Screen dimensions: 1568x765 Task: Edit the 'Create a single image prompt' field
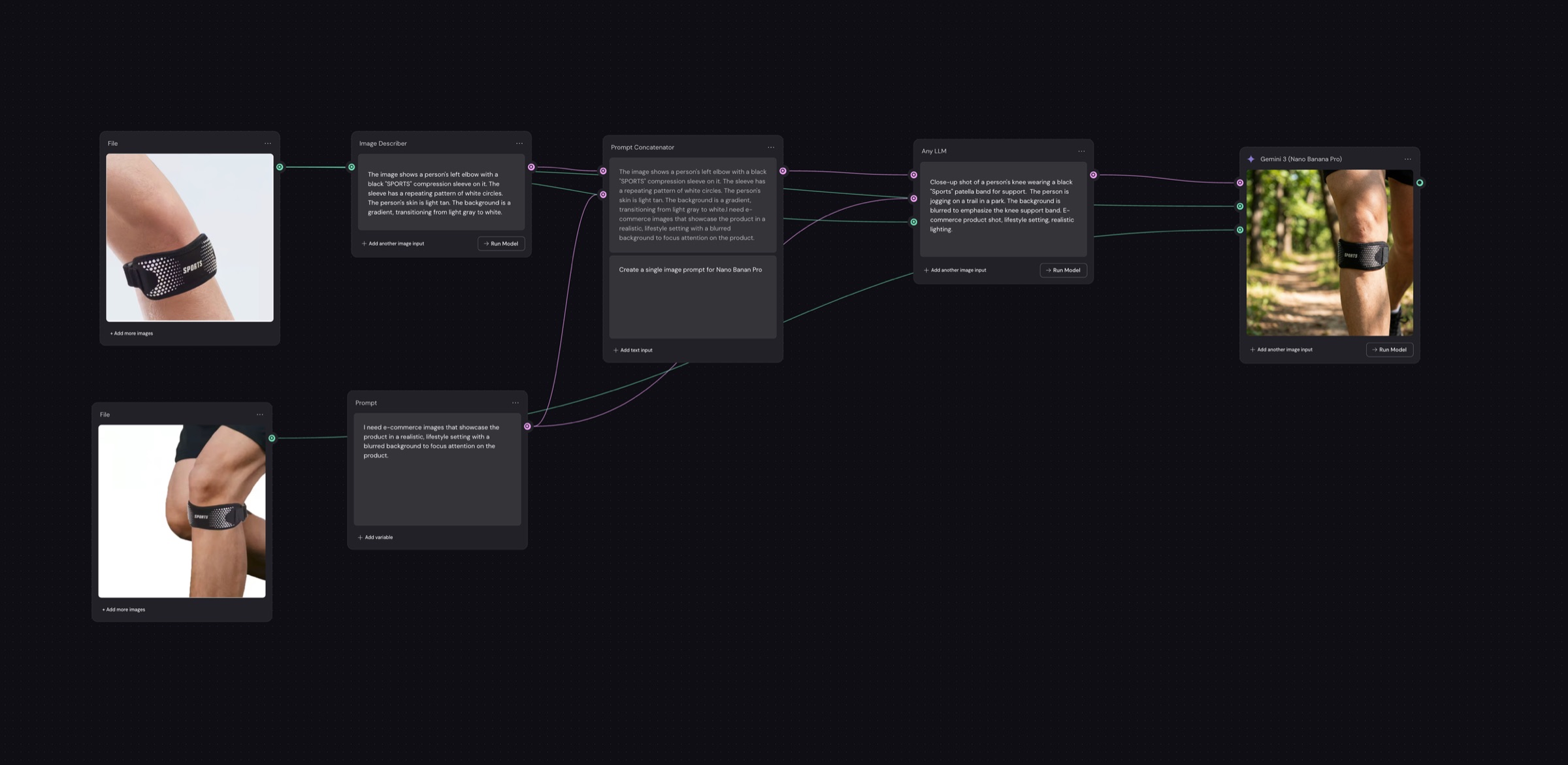693,297
